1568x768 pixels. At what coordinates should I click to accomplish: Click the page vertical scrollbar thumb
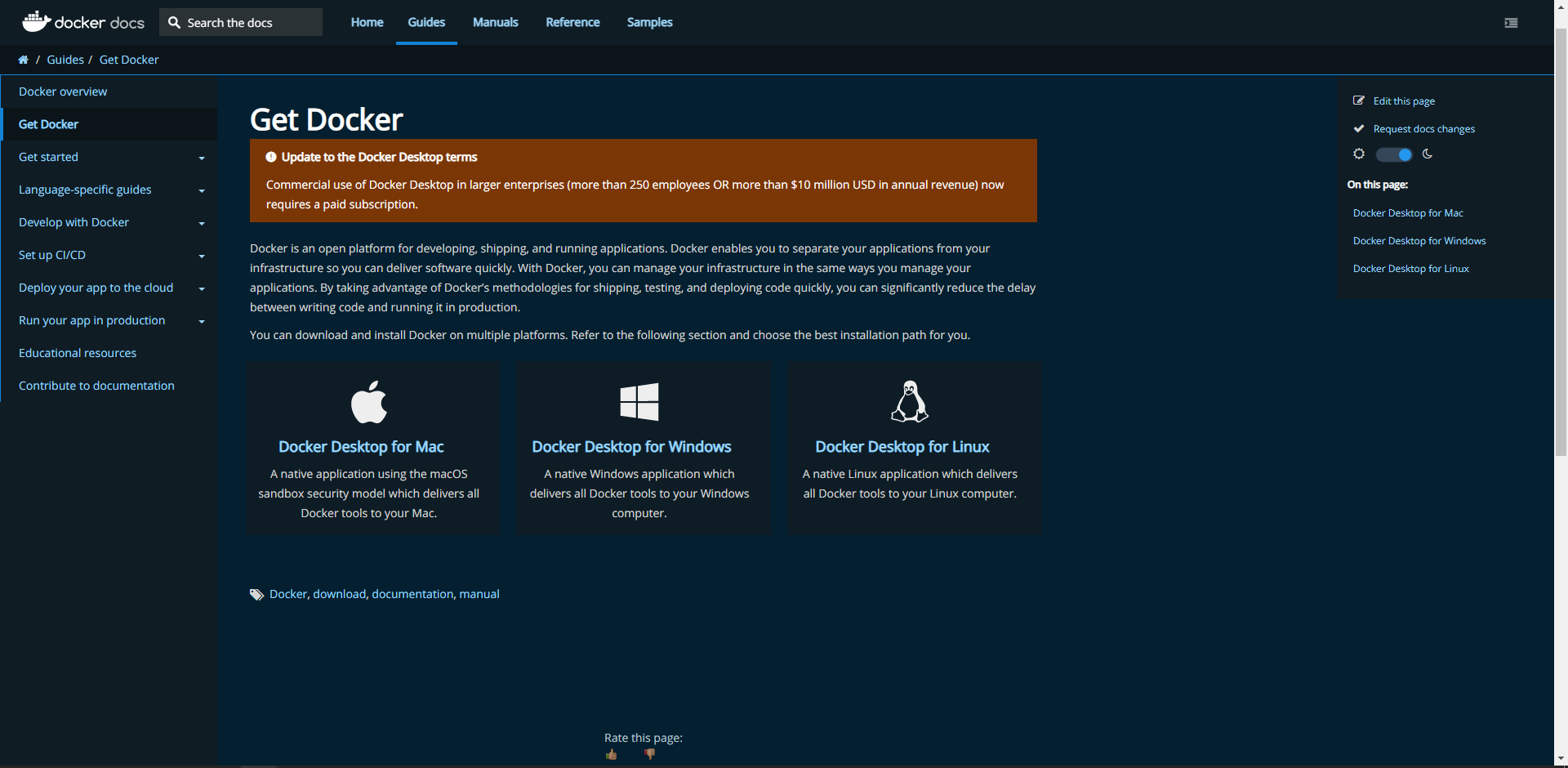1561,242
